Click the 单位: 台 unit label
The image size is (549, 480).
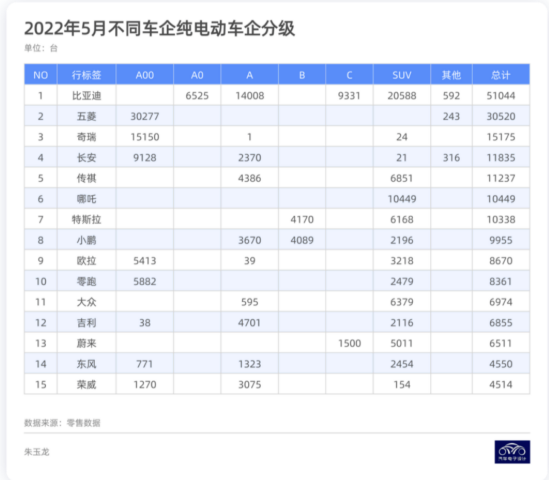tap(41, 48)
